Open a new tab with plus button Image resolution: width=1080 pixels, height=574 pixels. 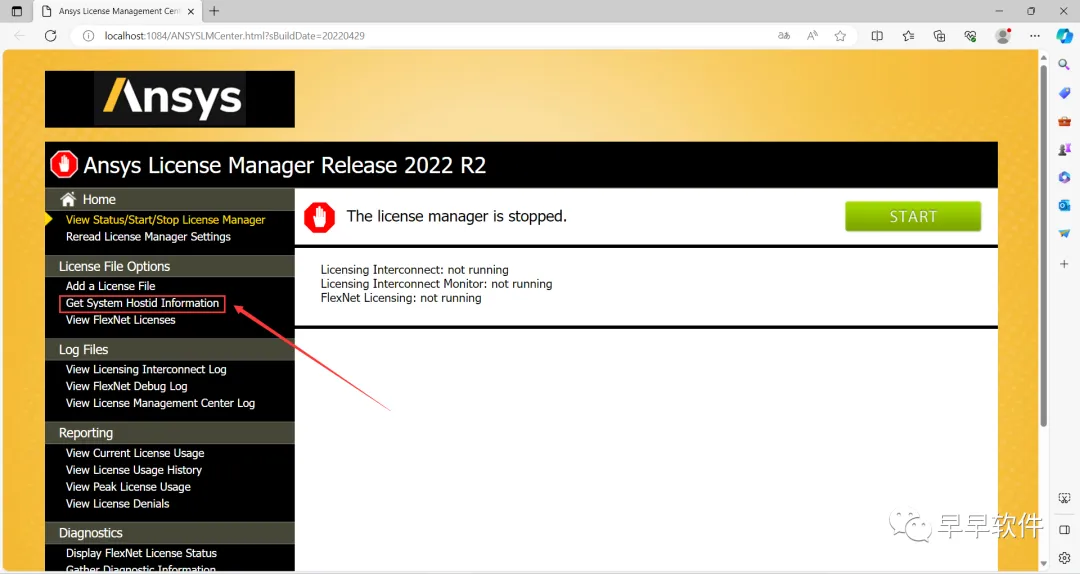point(214,11)
